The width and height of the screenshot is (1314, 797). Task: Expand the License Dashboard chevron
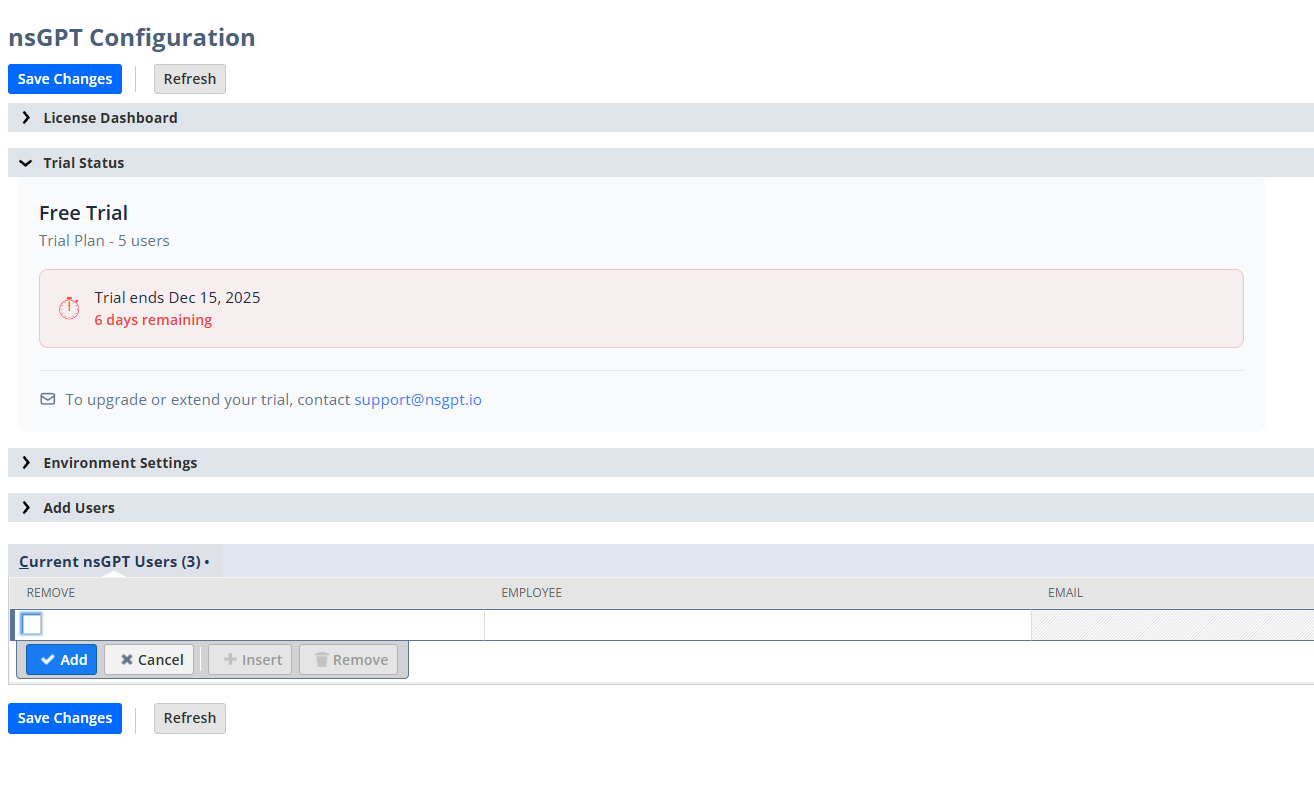[x=26, y=118]
